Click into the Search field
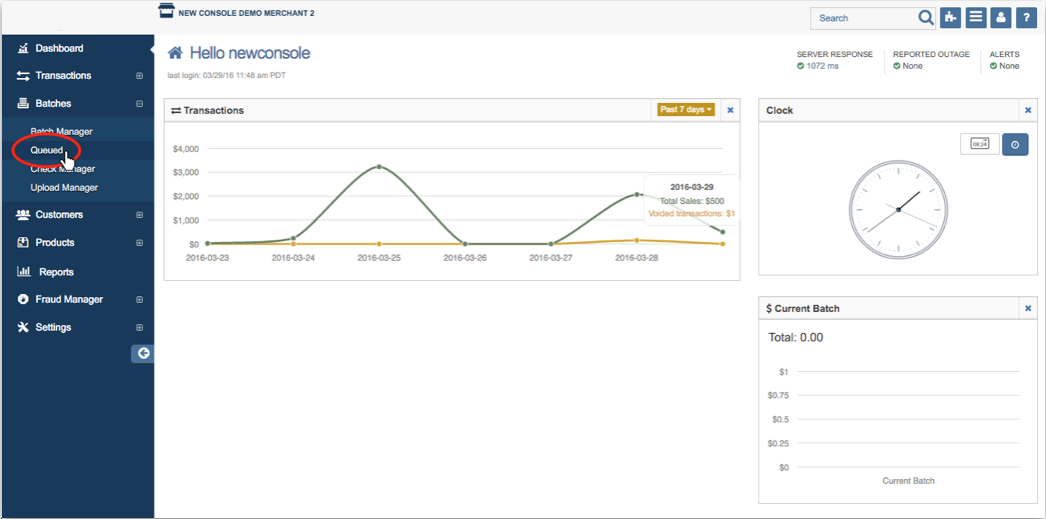The height and width of the screenshot is (519, 1046). [863, 18]
